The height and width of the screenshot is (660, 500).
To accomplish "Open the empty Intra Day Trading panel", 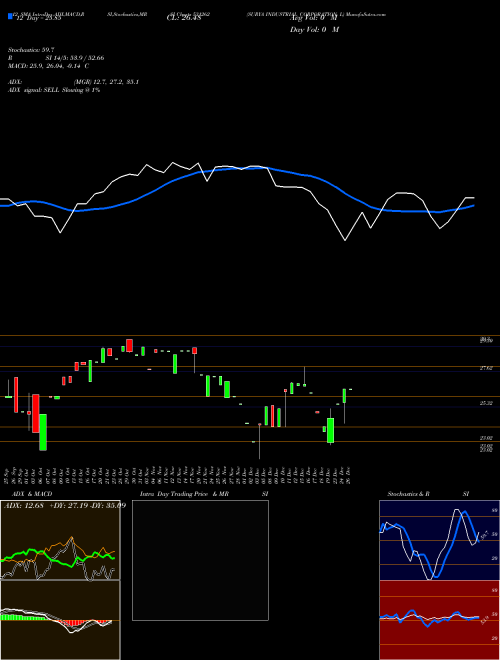I will coord(200,560).
